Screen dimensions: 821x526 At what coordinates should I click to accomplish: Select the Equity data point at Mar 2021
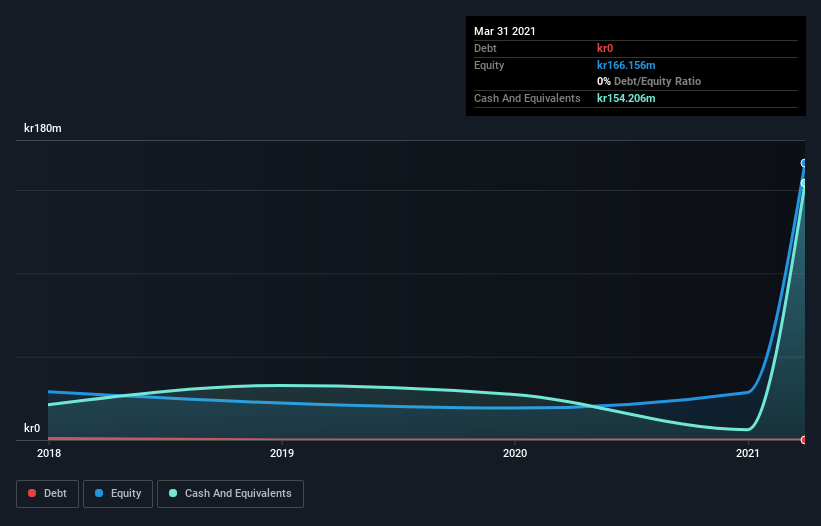[804, 163]
